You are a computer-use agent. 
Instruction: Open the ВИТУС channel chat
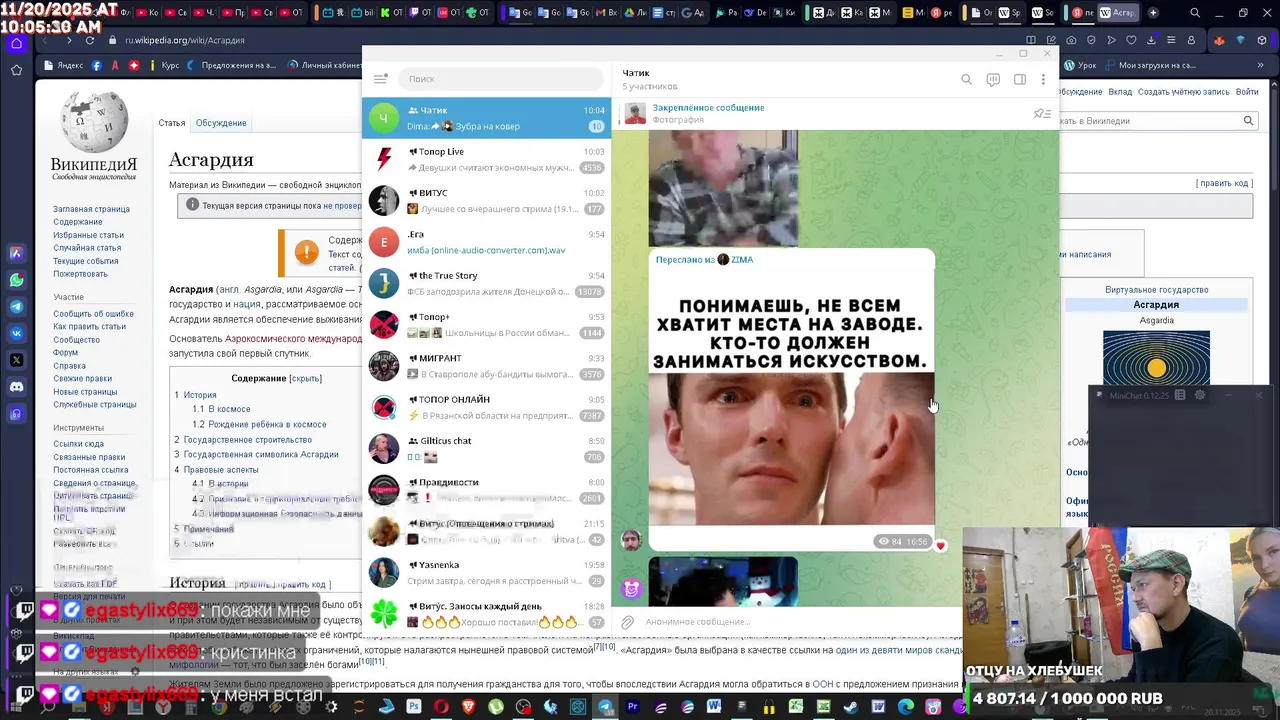click(x=486, y=200)
